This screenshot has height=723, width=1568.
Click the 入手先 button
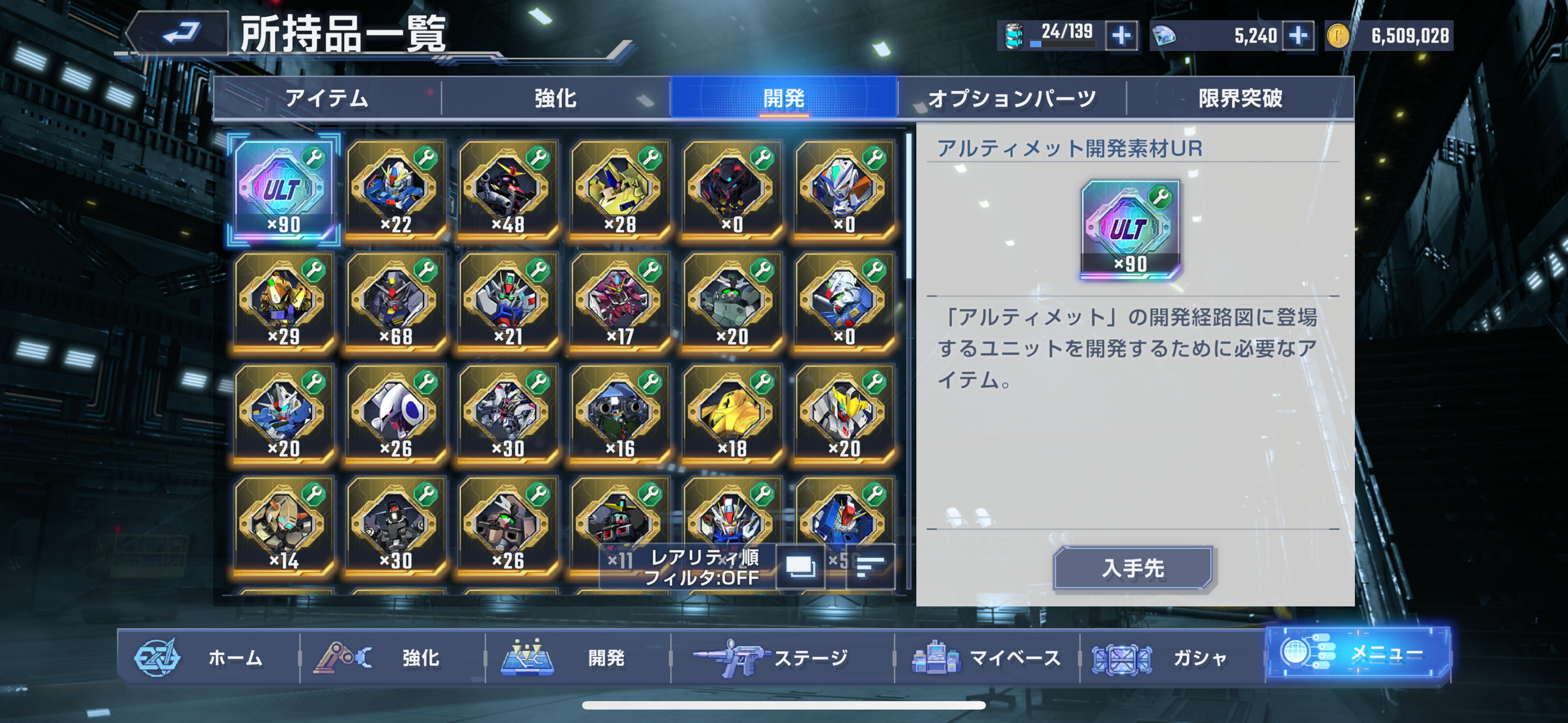pyautogui.click(x=1133, y=568)
